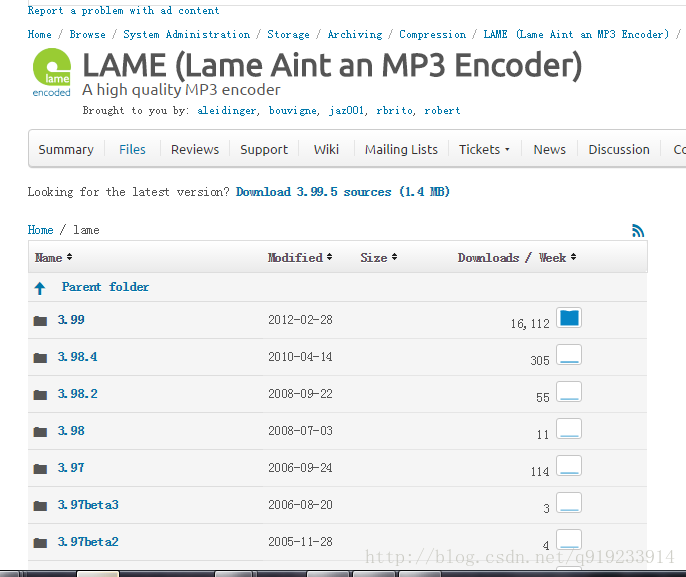686x577 pixels.
Task: Sort the file list by Name
Action: [53, 258]
